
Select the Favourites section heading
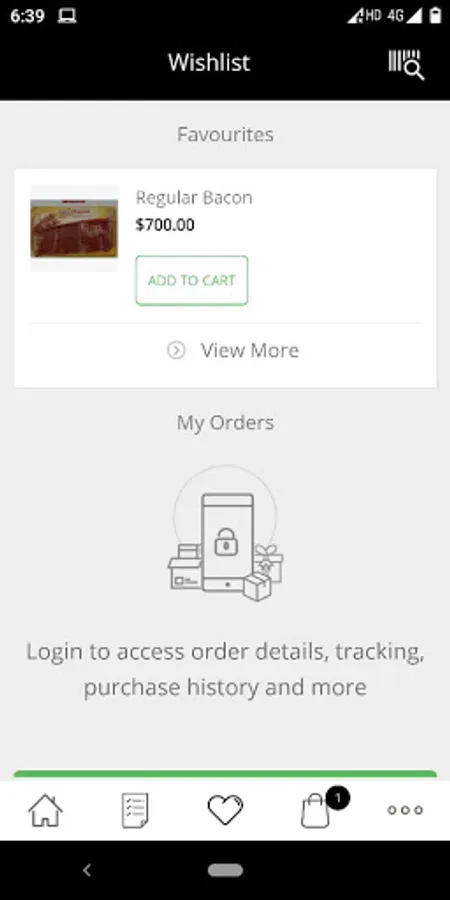tap(225, 134)
